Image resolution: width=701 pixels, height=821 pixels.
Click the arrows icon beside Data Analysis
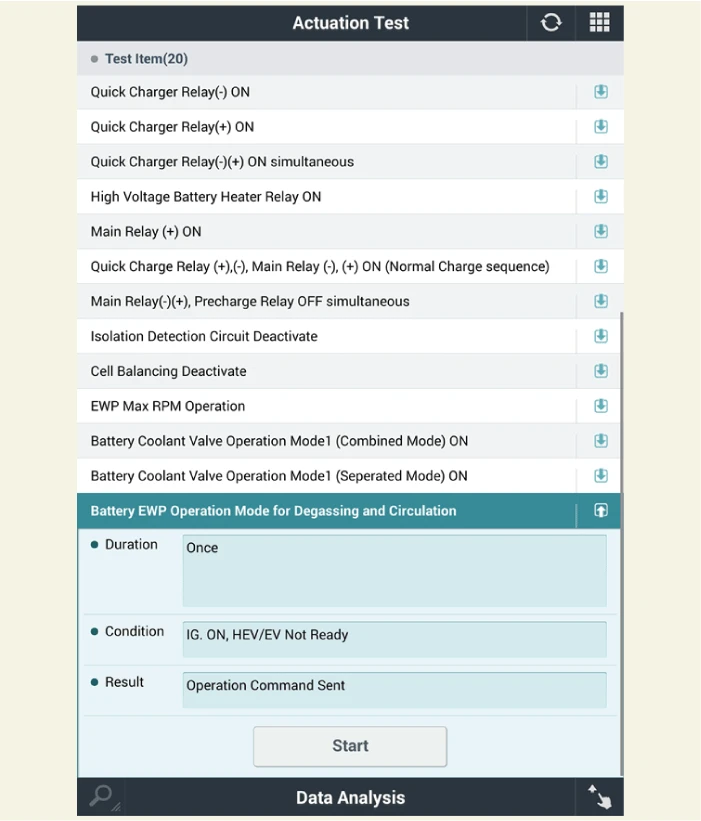pyautogui.click(x=599, y=797)
